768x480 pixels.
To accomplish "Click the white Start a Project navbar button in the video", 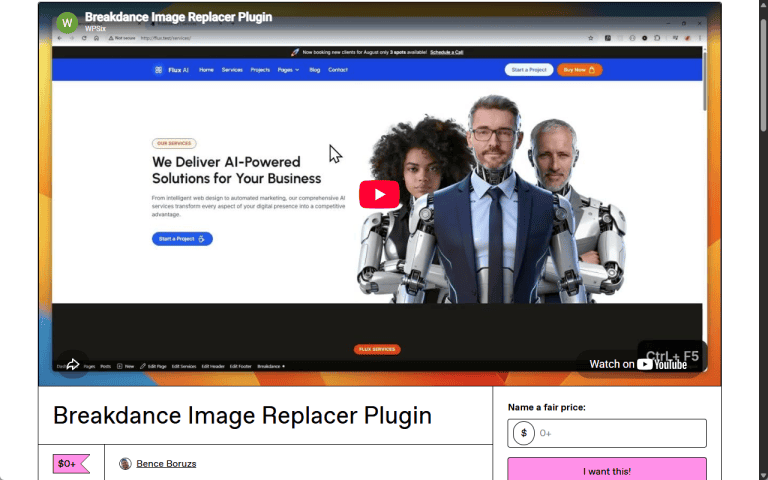I will pyautogui.click(x=529, y=70).
